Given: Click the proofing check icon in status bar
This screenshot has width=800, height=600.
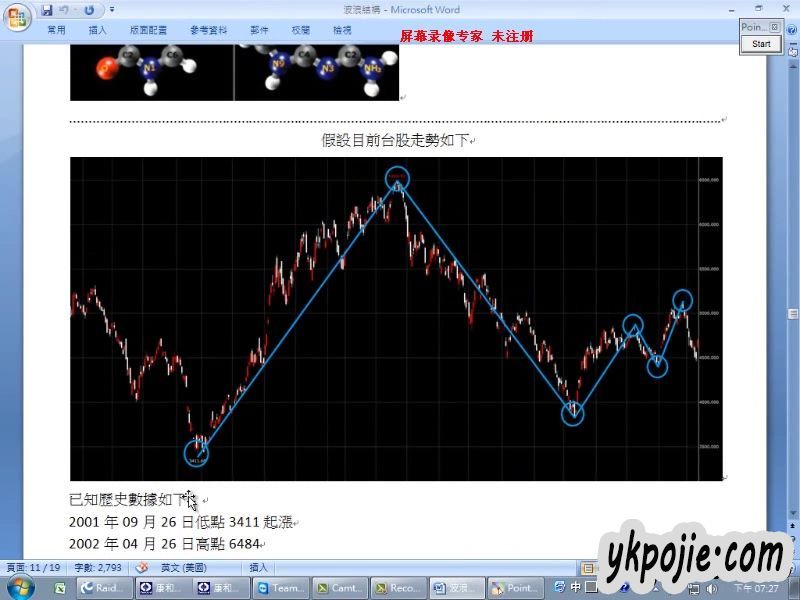Looking at the screenshot, I should (142, 567).
